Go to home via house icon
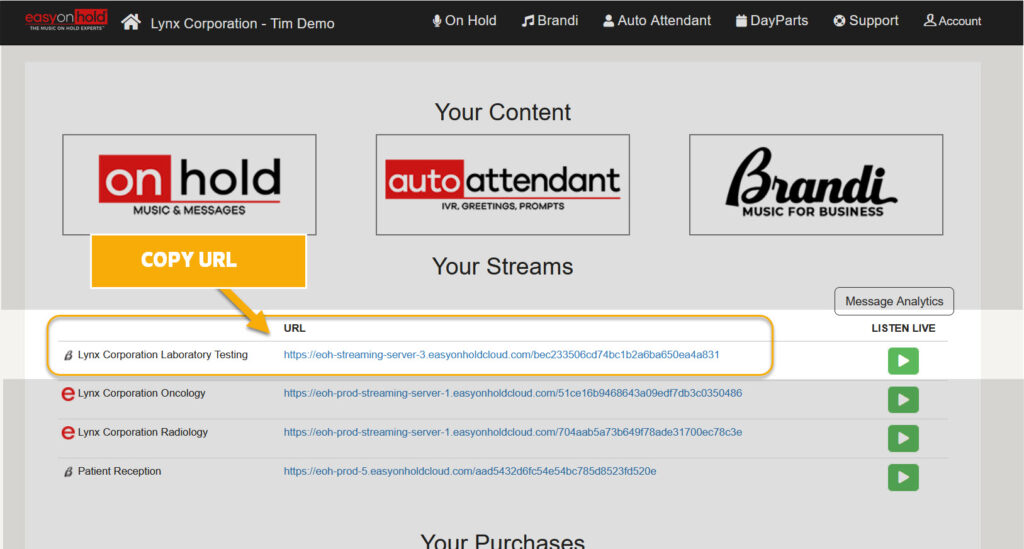 tap(131, 22)
